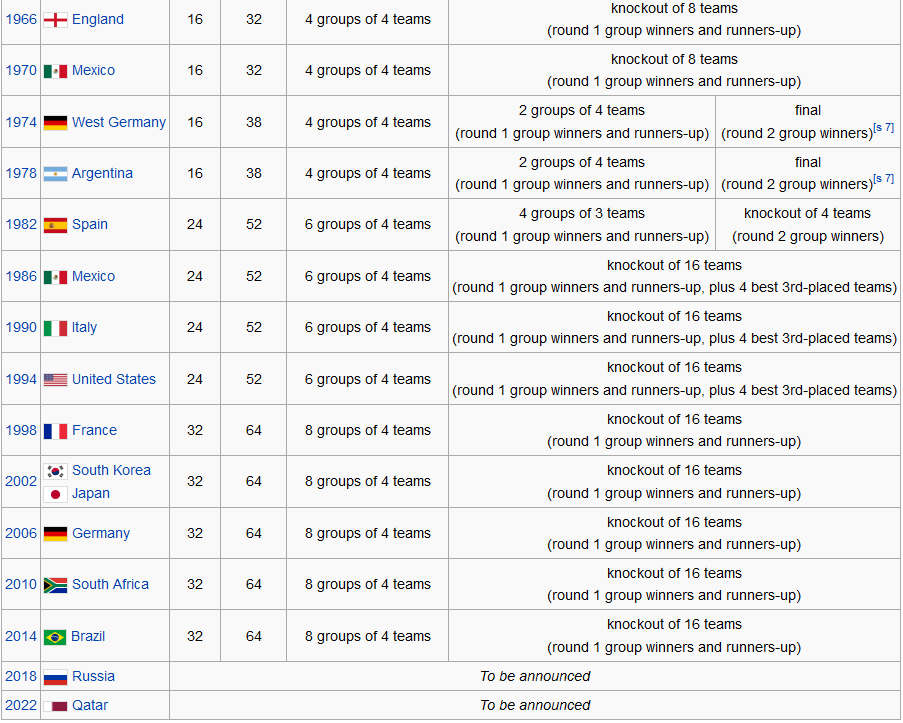The width and height of the screenshot is (903, 723).
Task: Open the 1974 year link
Action: 21,122
